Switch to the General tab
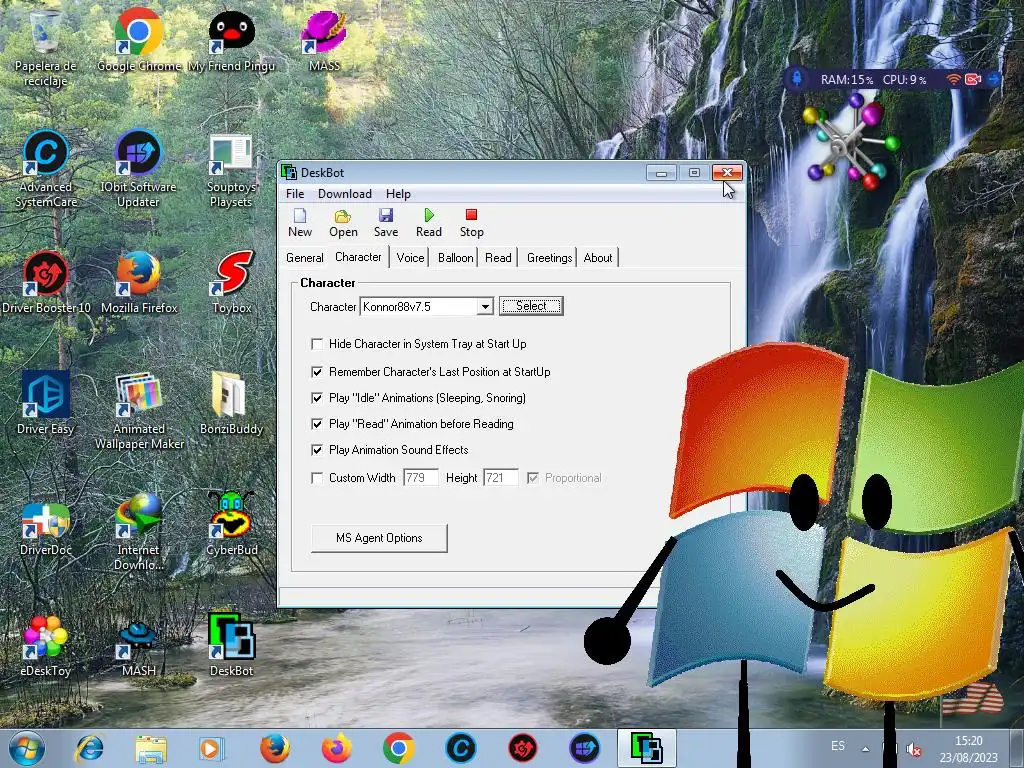 (x=304, y=258)
